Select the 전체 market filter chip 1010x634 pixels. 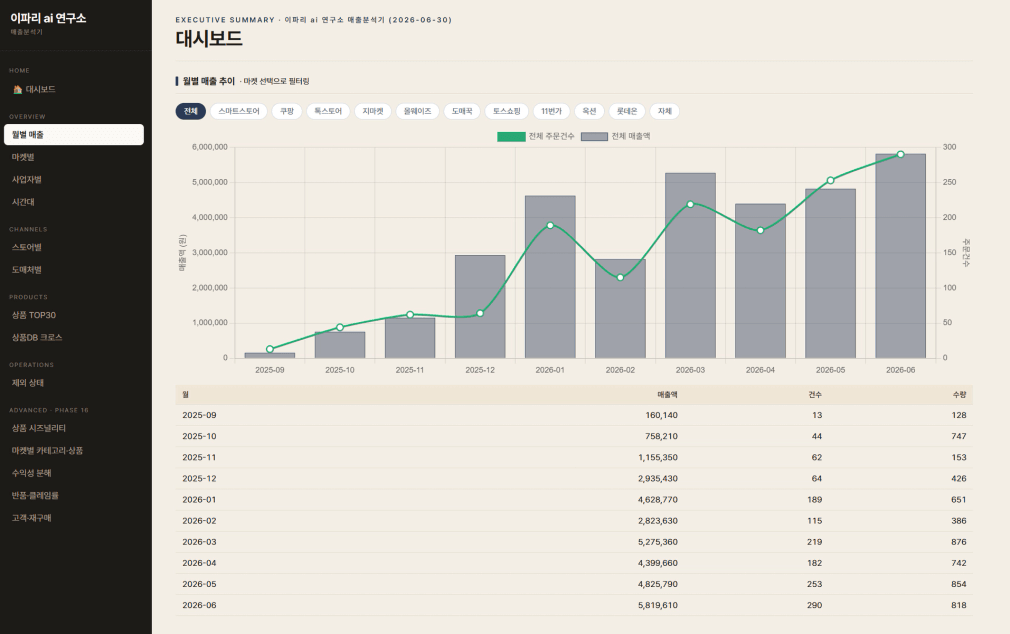pos(191,111)
